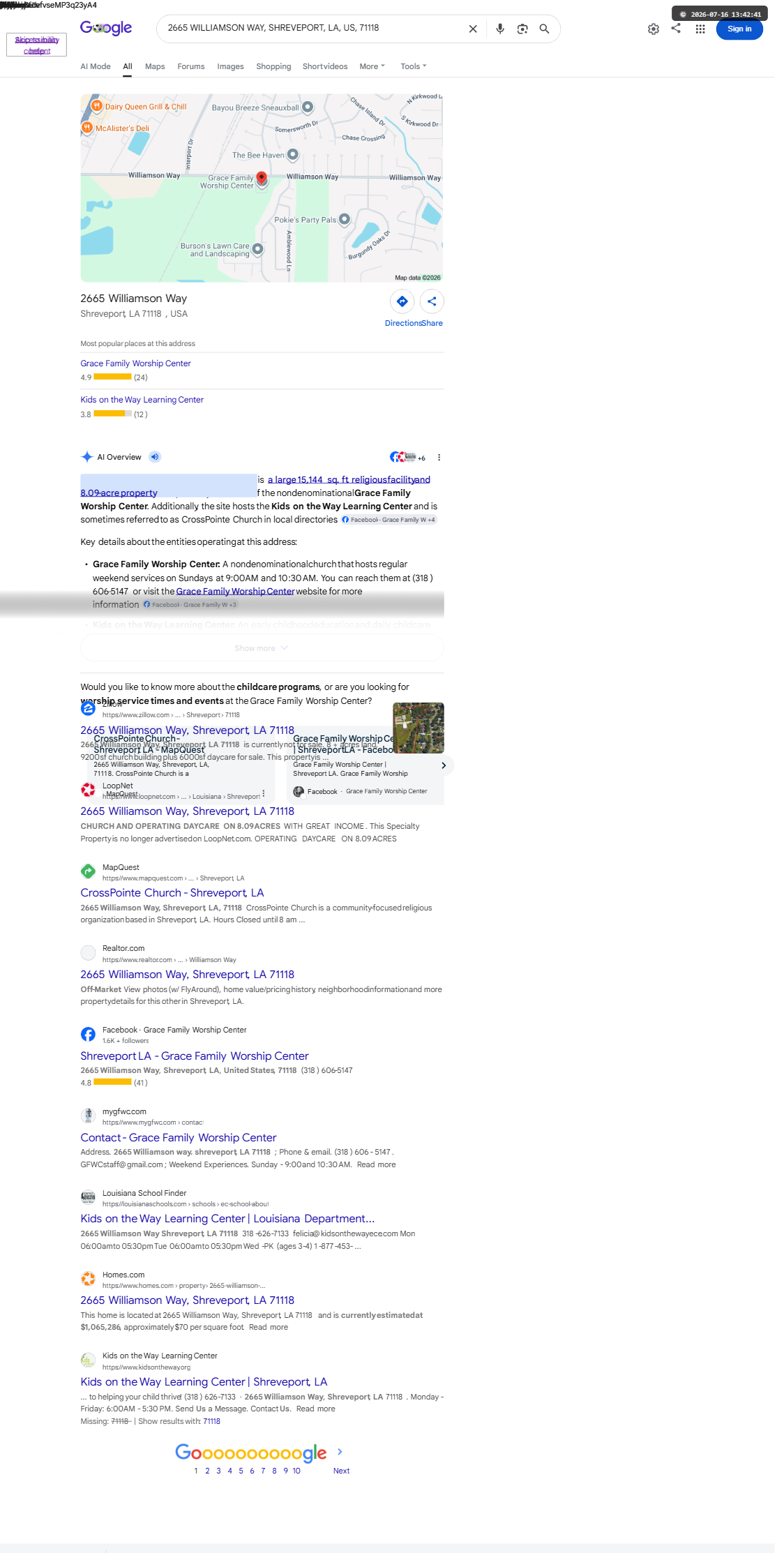784x1553 pixels.
Task: Open quick settings gear icon
Action: click(654, 29)
